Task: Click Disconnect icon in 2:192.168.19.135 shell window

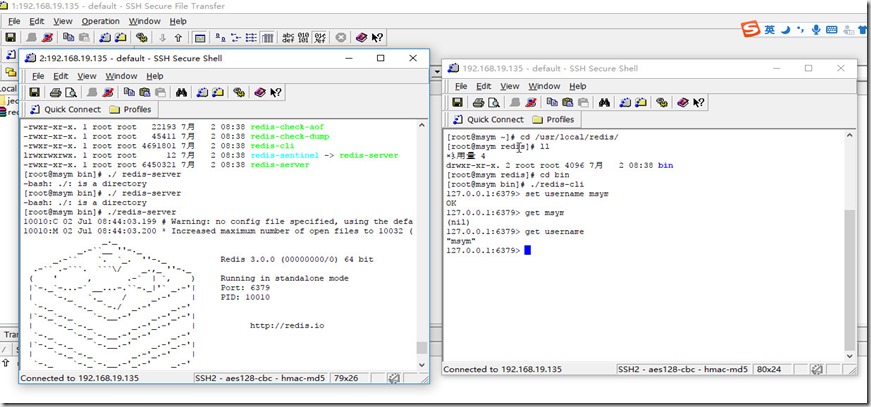Action: point(108,92)
